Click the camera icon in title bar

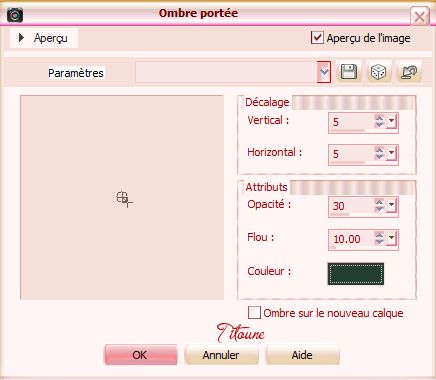[15, 15]
